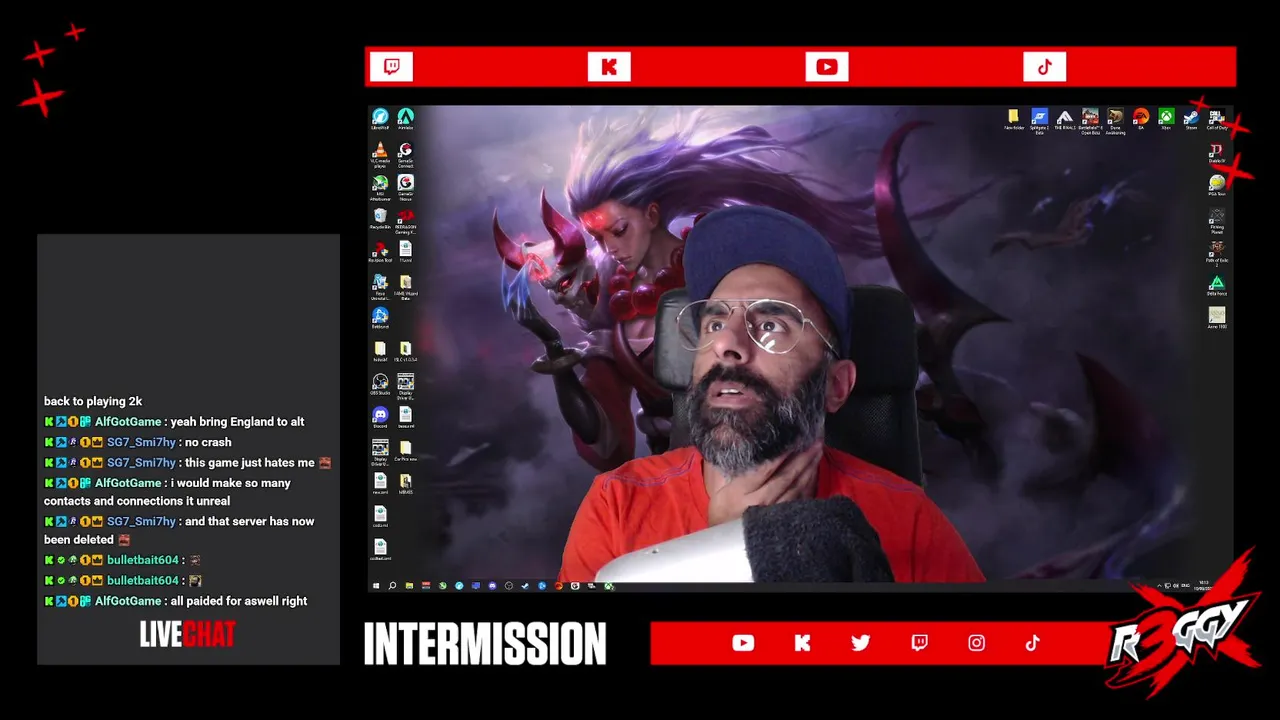Click the TikTok icon in bottom social bar
Image resolution: width=1280 pixels, height=720 pixels.
(x=1033, y=643)
